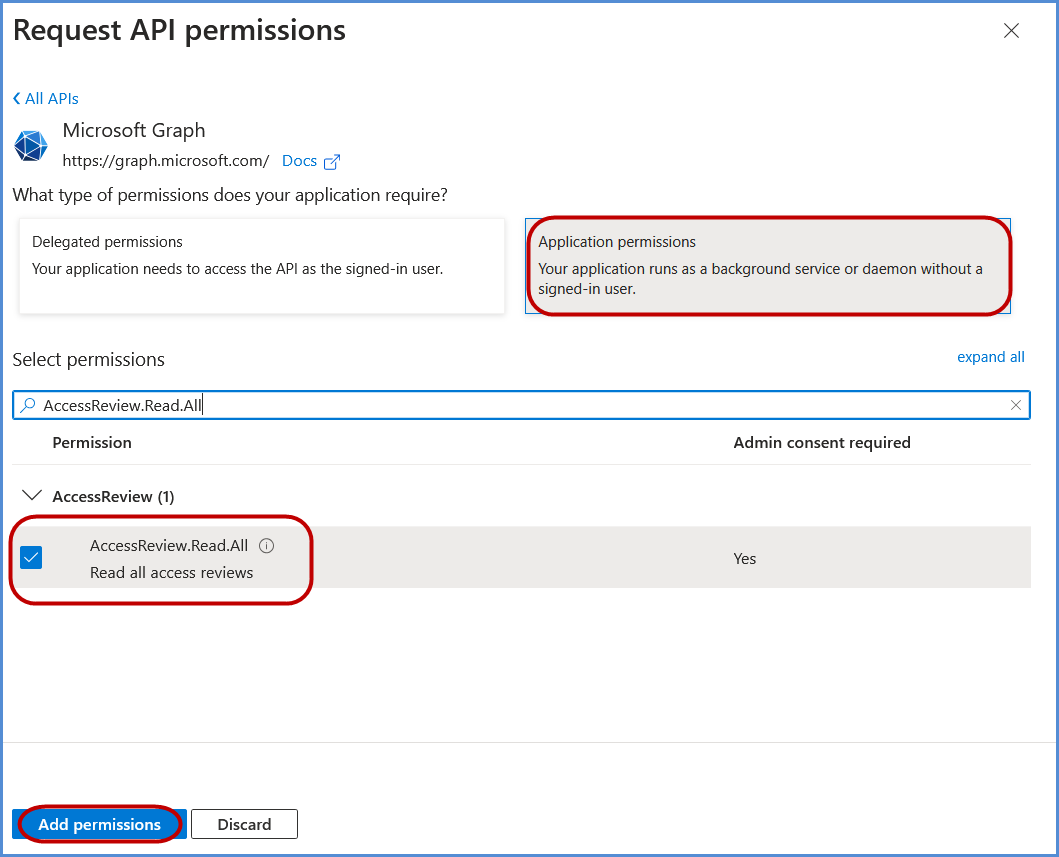The width and height of the screenshot is (1059, 857).
Task: Click the Read all access reviews description
Action: pos(171,573)
